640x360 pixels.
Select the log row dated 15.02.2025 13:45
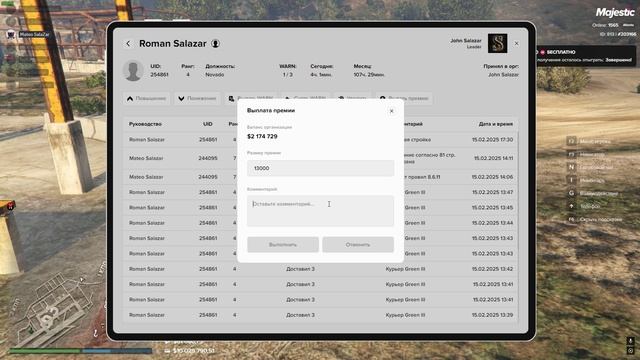click(x=320, y=207)
